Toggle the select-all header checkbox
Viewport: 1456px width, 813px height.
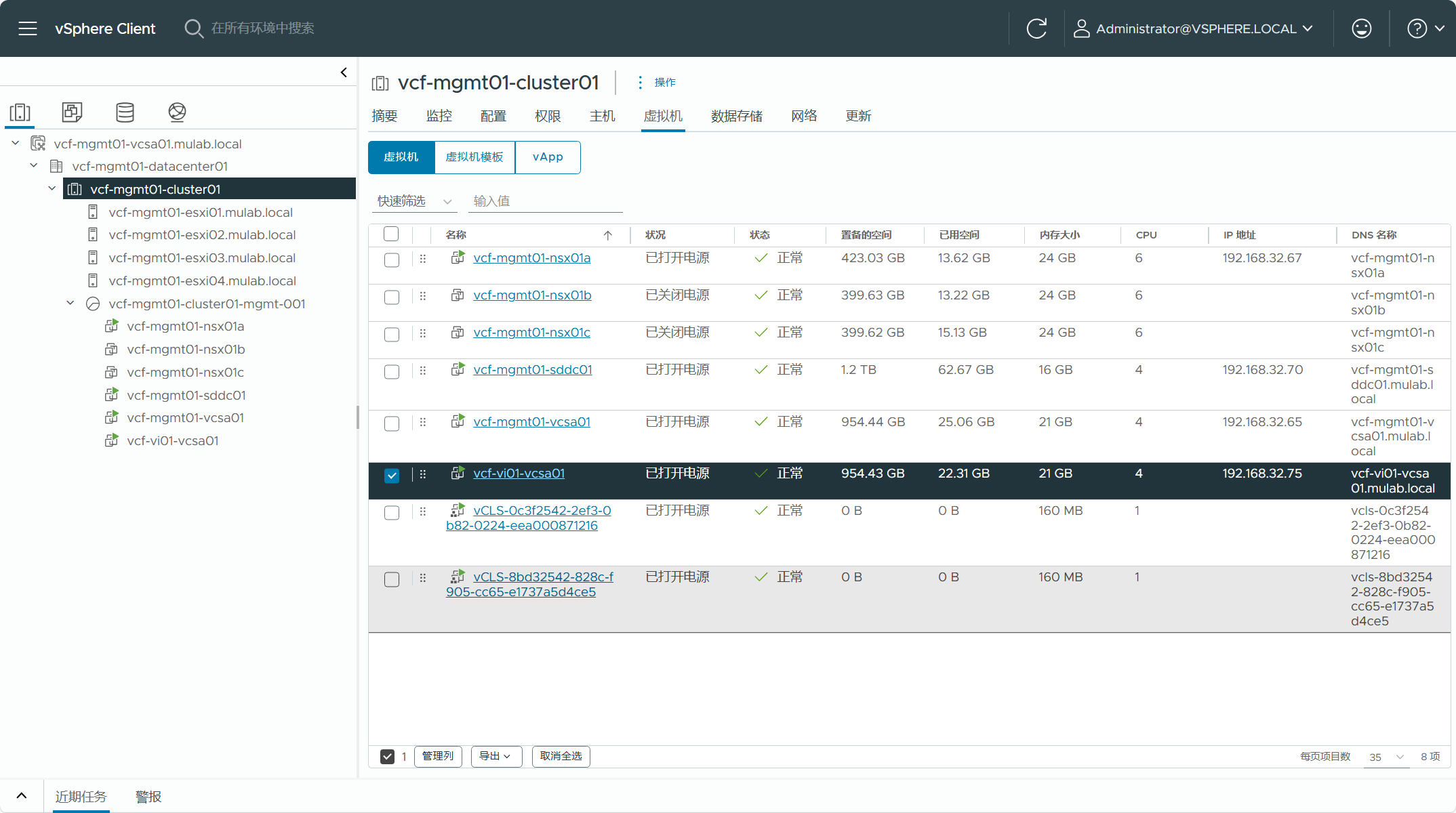391,234
